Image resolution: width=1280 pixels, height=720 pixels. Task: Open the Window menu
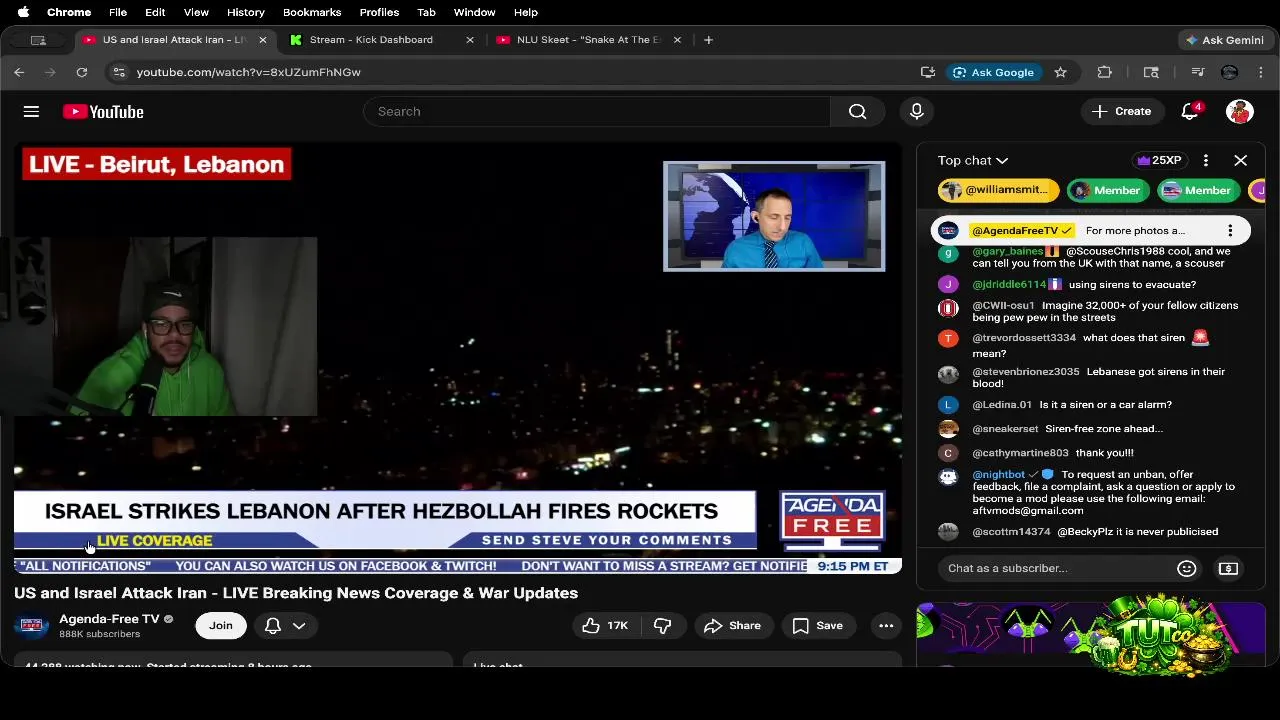[x=474, y=12]
